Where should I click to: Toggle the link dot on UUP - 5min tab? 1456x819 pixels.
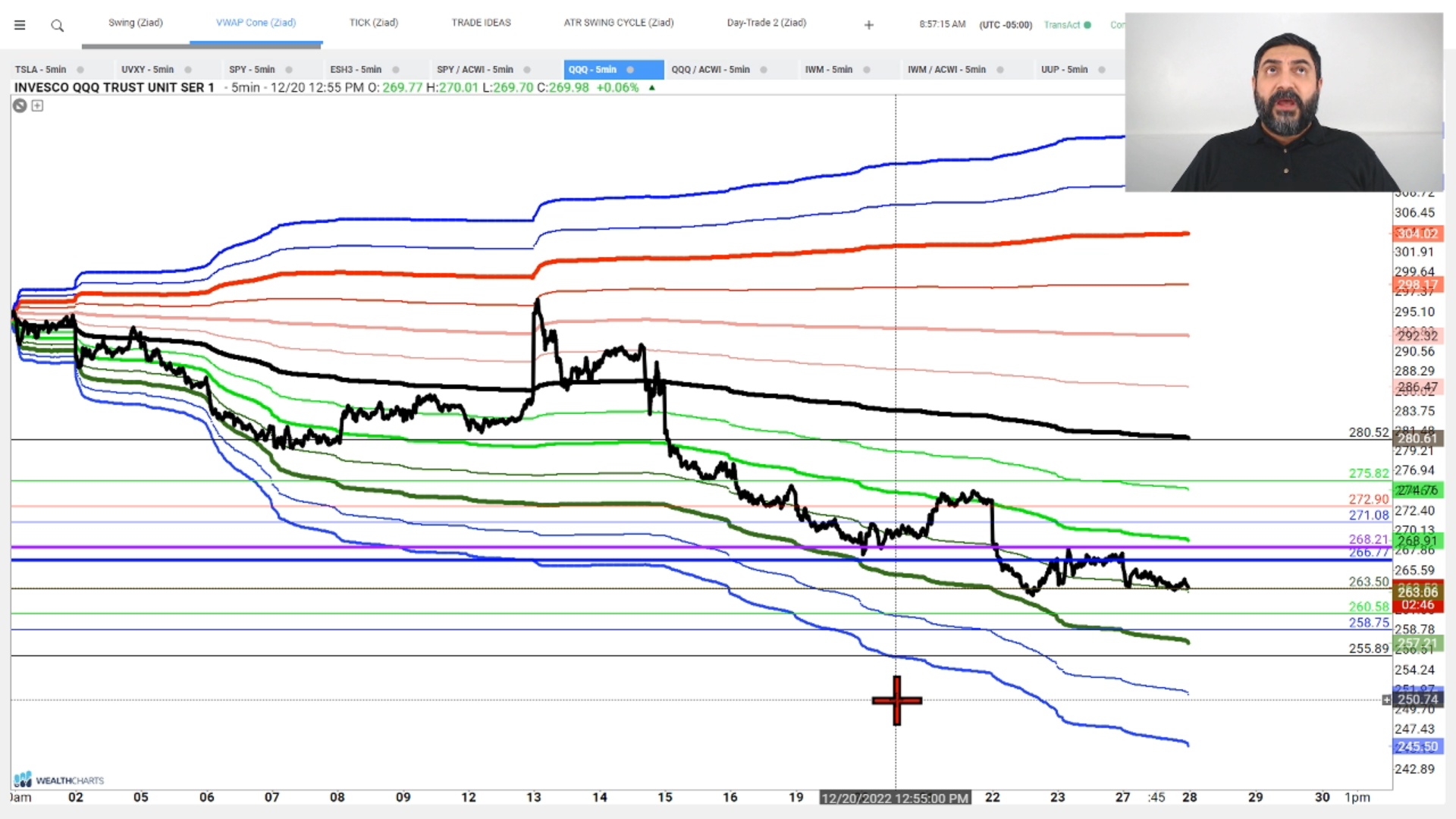[x=1102, y=70]
